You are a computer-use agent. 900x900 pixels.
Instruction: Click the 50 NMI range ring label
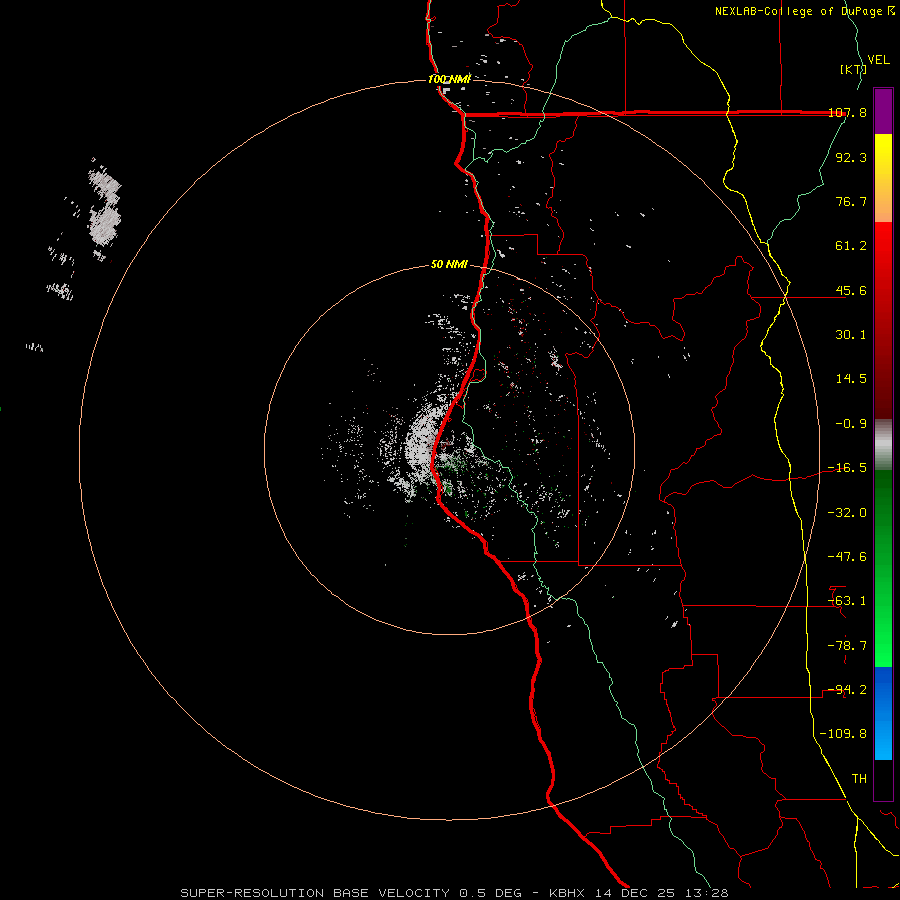(449, 265)
